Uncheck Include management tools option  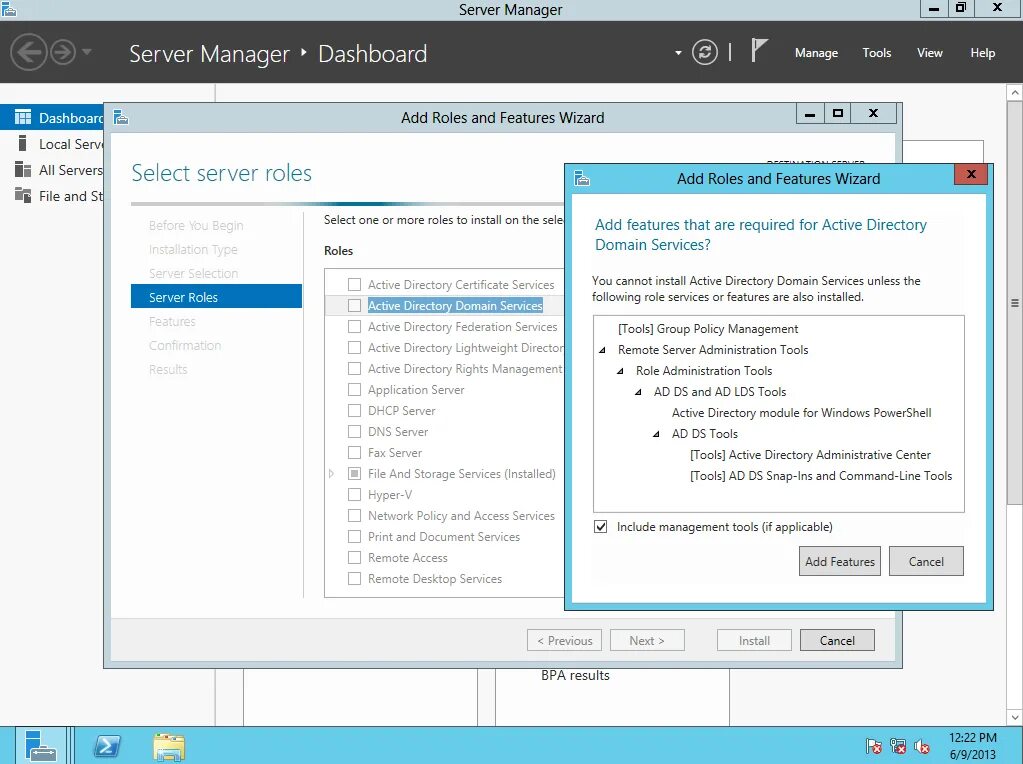pyautogui.click(x=600, y=527)
